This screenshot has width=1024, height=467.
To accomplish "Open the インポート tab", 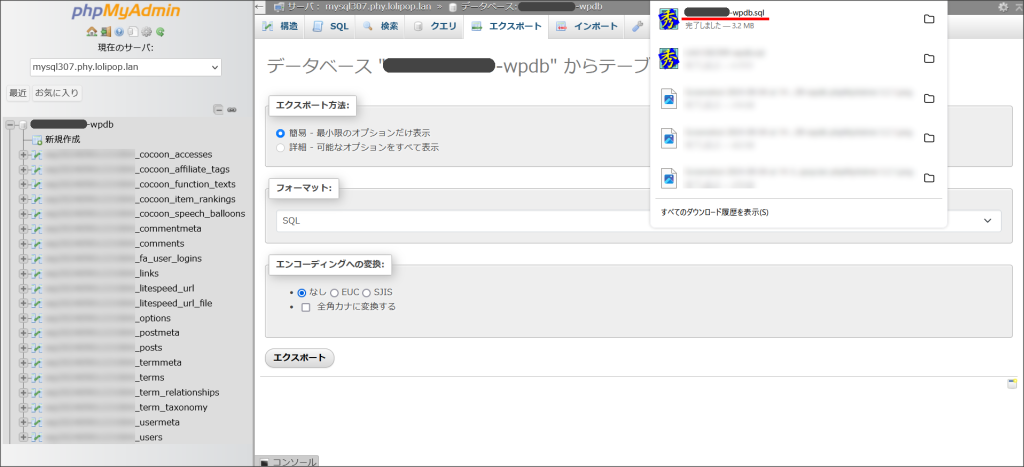I will point(587,27).
